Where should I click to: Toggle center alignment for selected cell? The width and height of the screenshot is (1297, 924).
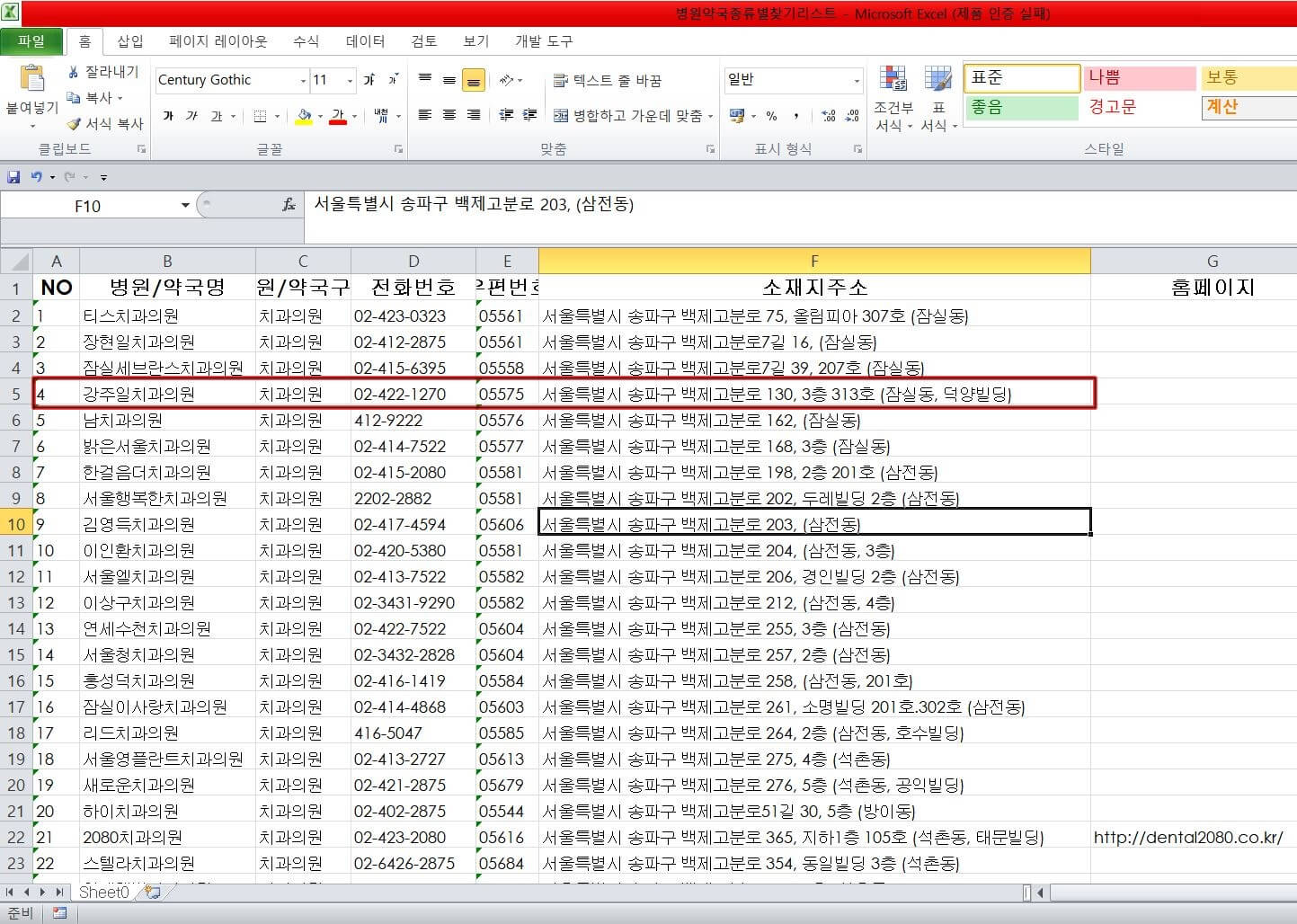pos(449,115)
